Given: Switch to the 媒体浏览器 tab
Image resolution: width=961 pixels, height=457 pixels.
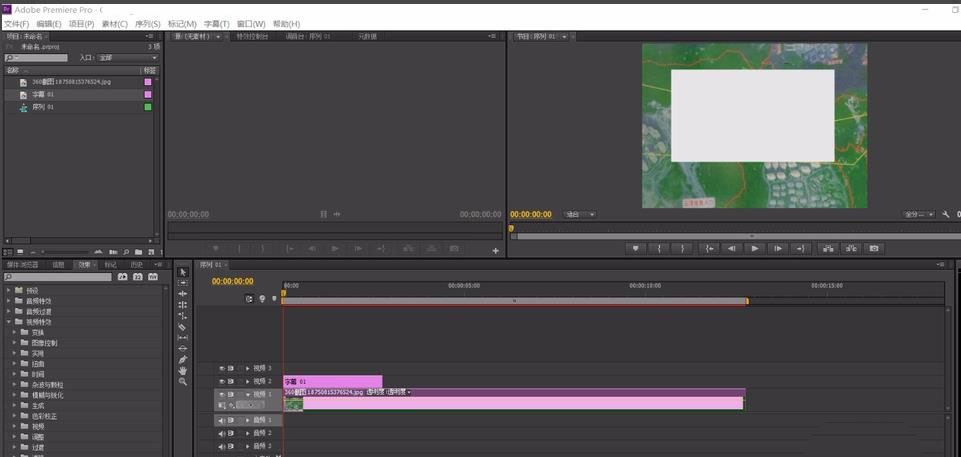Looking at the screenshot, I should point(24,265).
